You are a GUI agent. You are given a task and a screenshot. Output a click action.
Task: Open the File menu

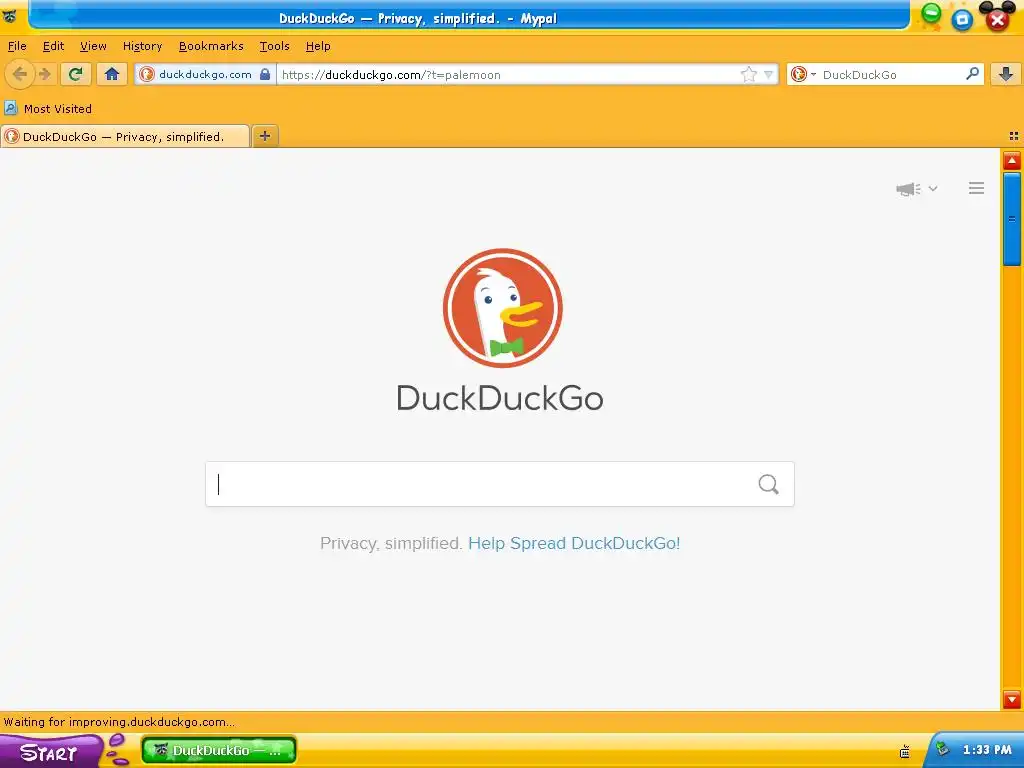(x=17, y=46)
